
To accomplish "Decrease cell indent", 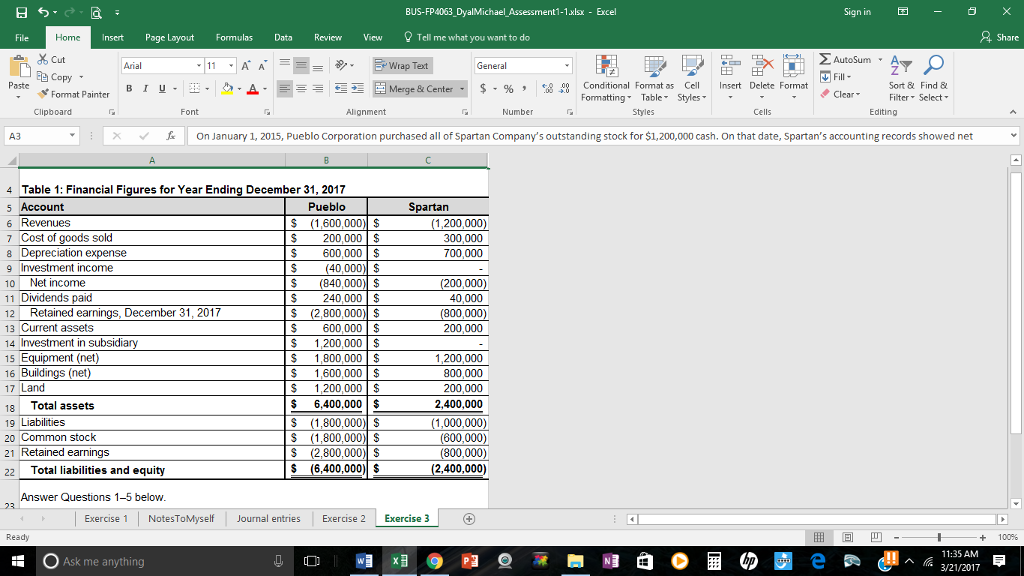I will [341, 88].
